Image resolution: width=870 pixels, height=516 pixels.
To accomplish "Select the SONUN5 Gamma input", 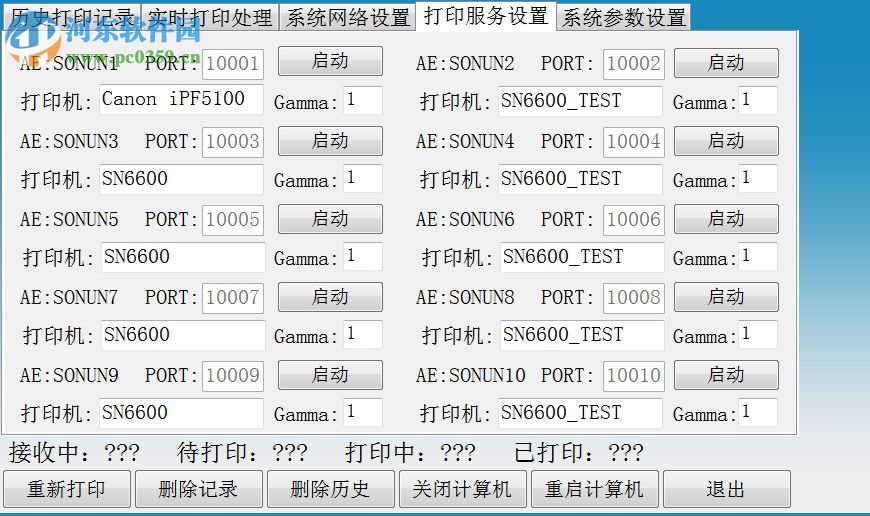I will point(363,256).
